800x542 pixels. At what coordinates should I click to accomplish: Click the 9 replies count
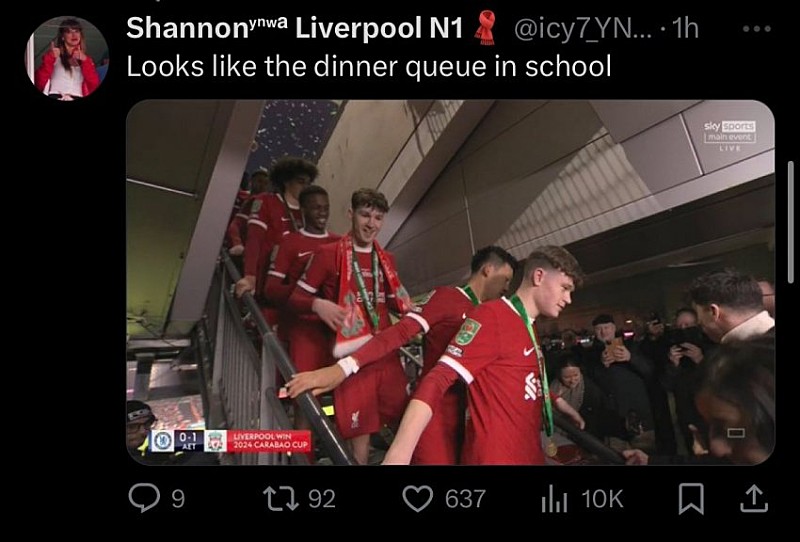click(x=178, y=499)
